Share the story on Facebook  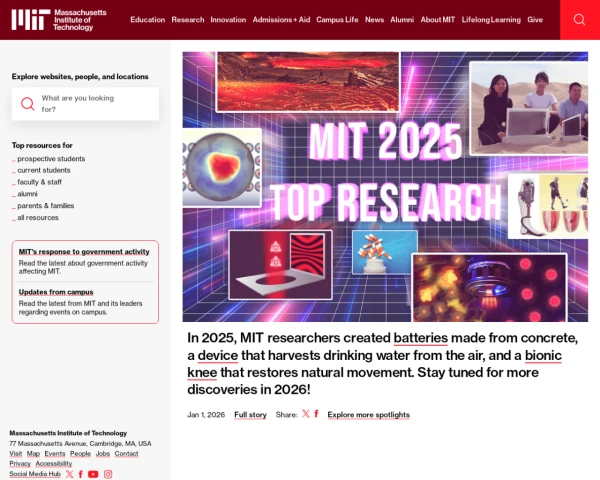(317, 414)
